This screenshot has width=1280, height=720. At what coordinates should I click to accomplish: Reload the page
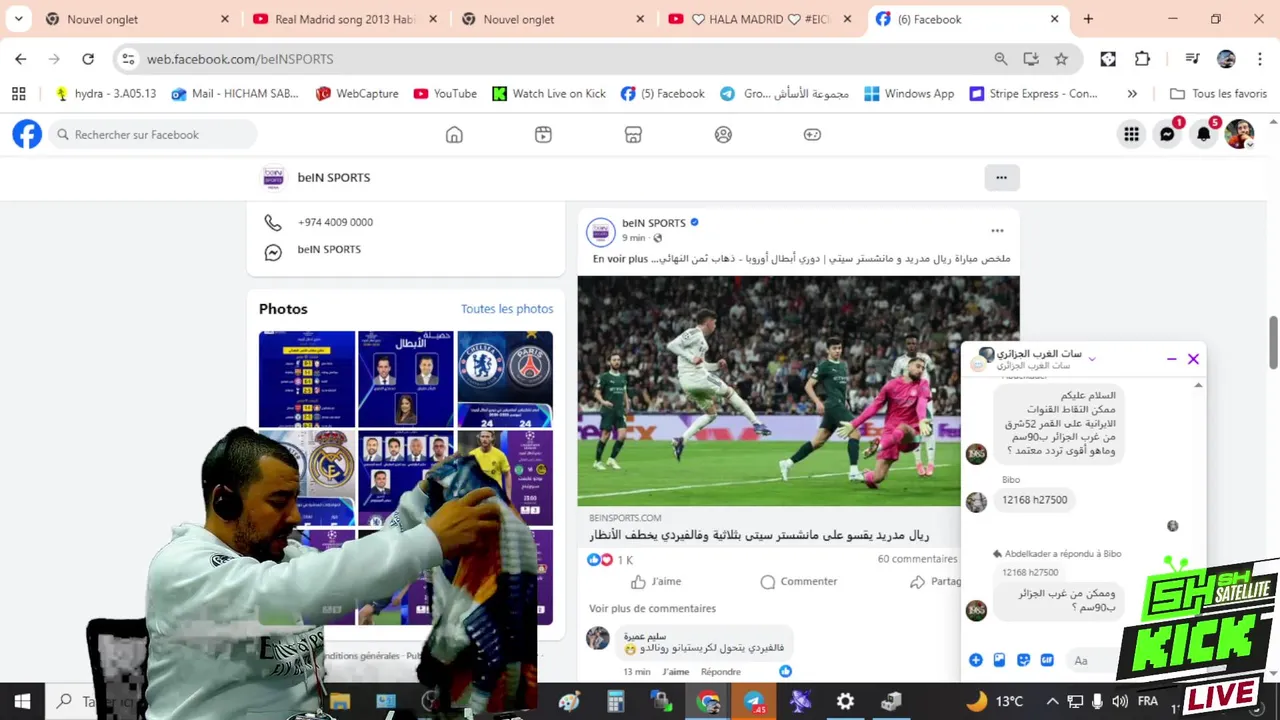(88, 59)
